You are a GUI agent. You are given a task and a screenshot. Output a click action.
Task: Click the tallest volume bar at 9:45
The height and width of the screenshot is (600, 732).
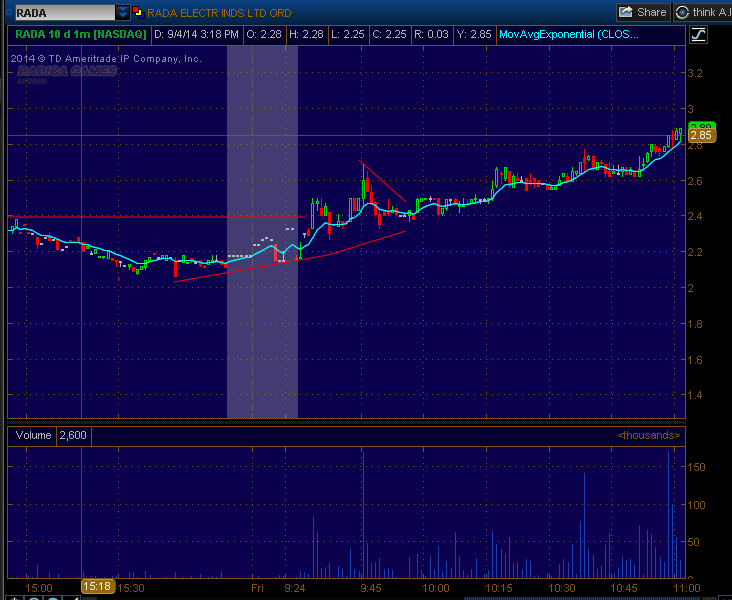(363, 515)
